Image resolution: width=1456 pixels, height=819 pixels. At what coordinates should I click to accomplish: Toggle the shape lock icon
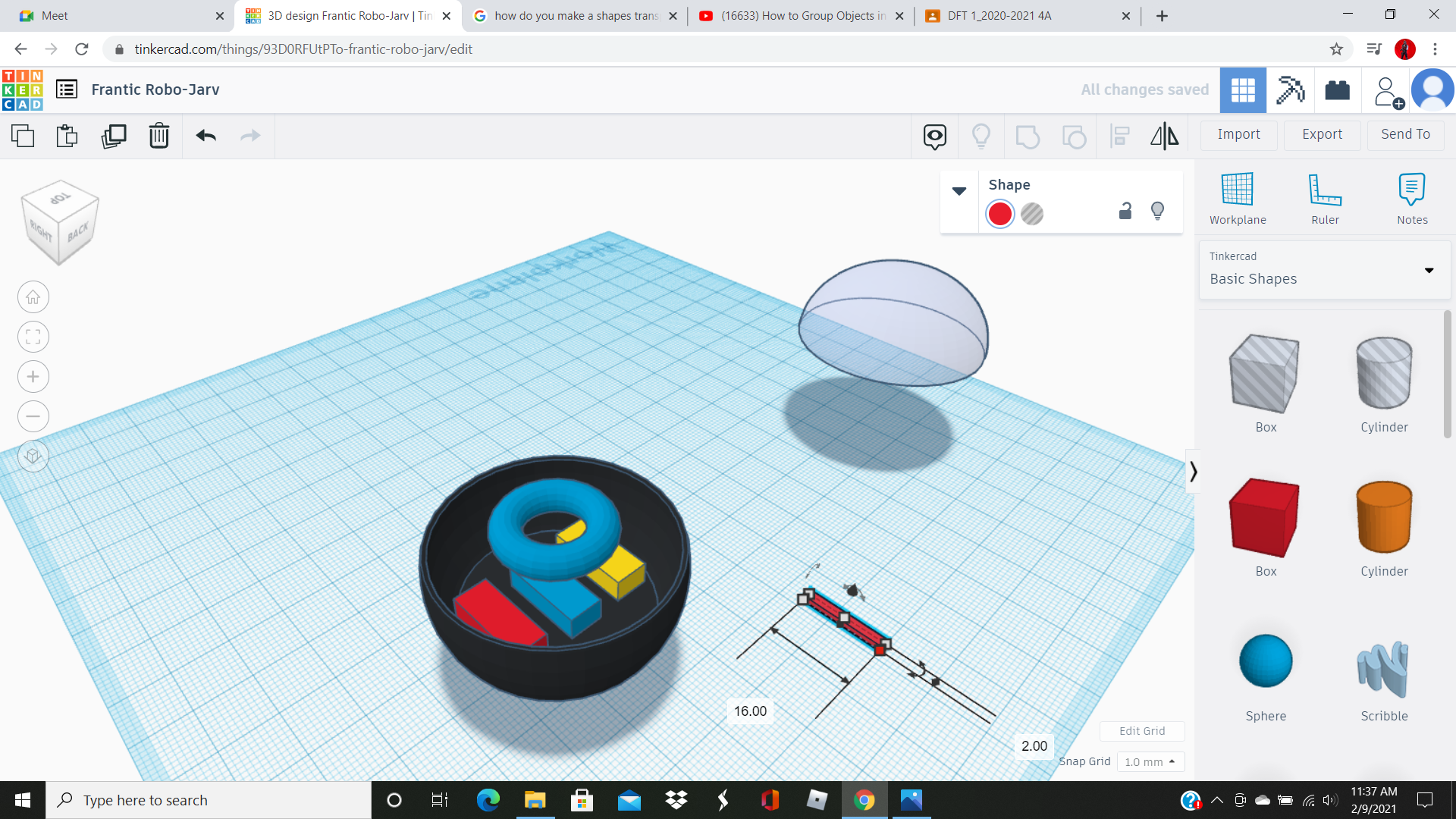(1125, 212)
